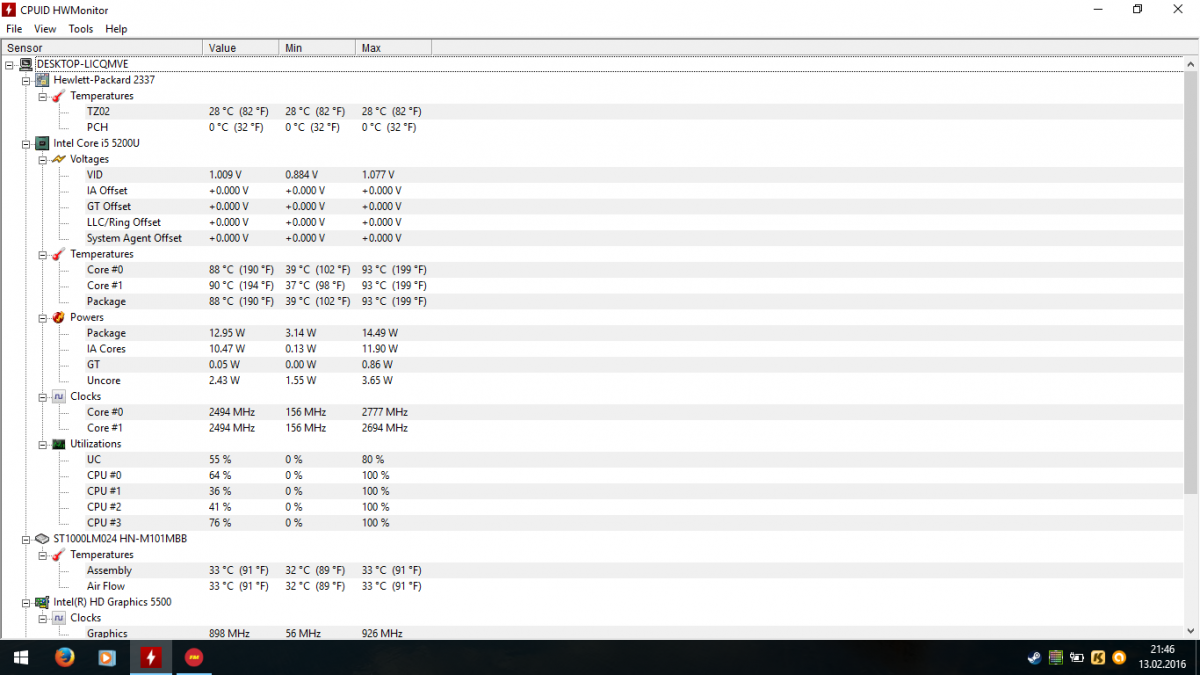Open the red round app on the taskbar
This screenshot has width=1200, height=675.
pyautogui.click(x=194, y=658)
